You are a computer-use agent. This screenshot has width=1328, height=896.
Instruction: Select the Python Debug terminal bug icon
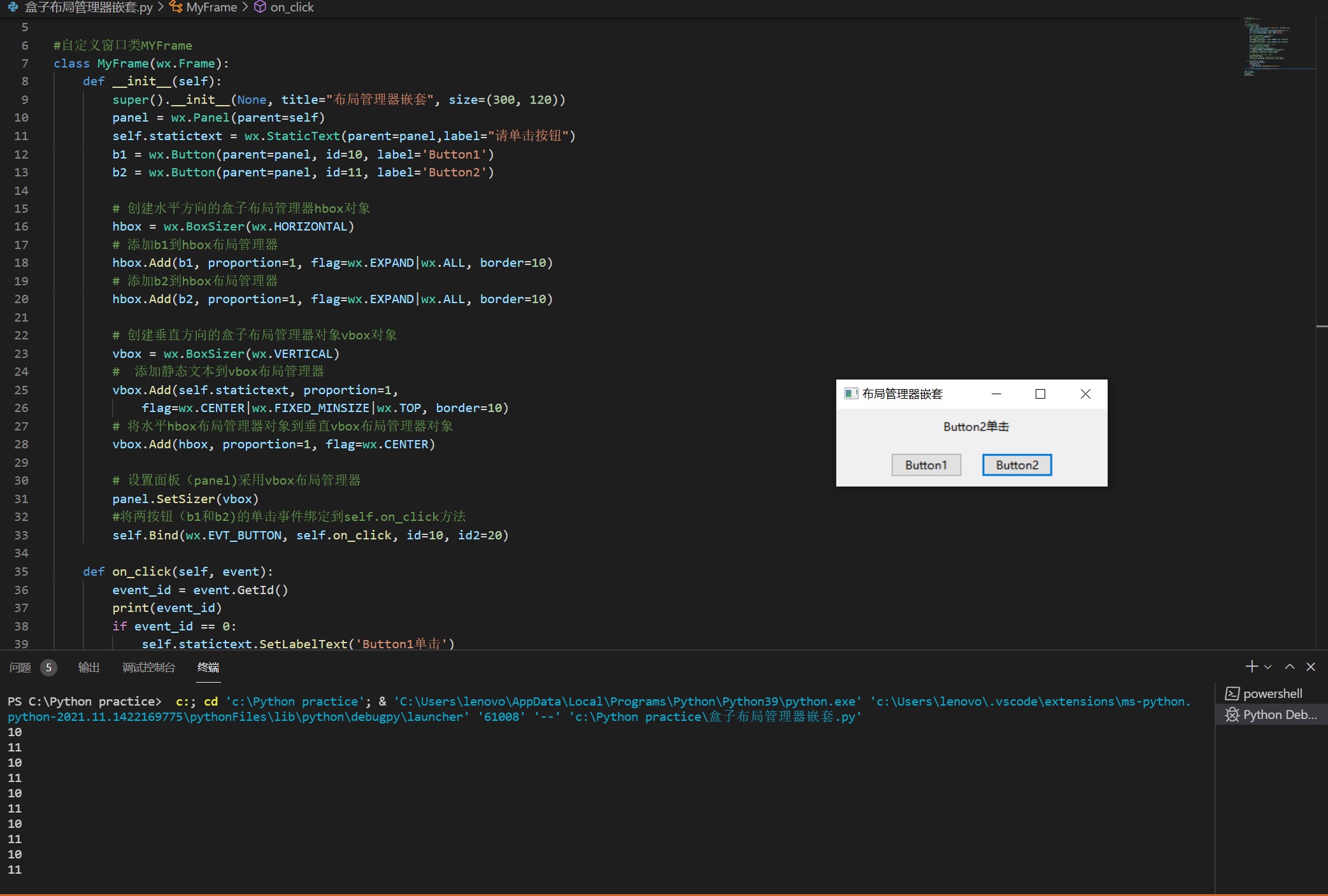point(1232,715)
